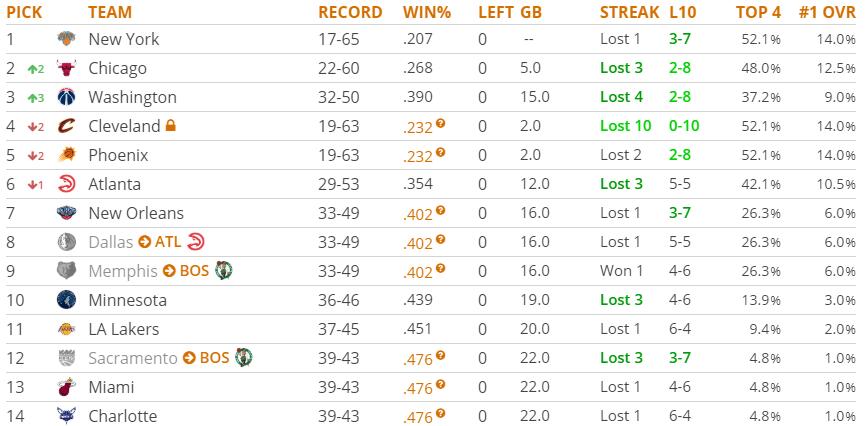This screenshot has width=865, height=426.
Task: Click the Chicago Bulls logo icon
Action: click(x=66, y=68)
